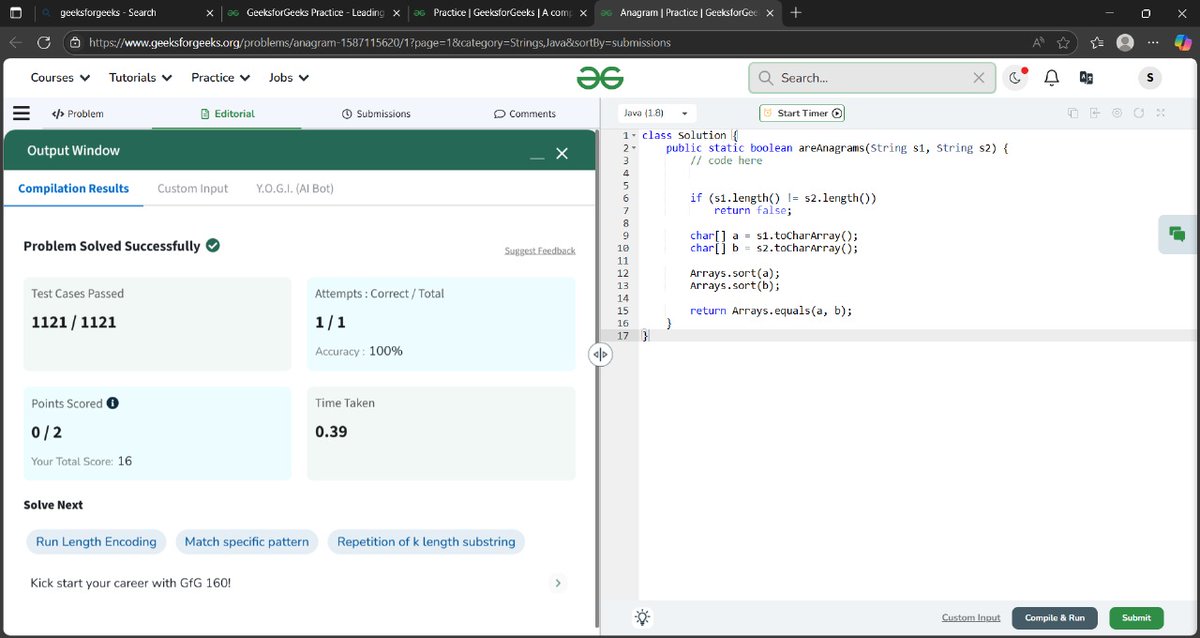
Task: Expand the GfG 160 promo chevron
Action: pyautogui.click(x=558, y=582)
